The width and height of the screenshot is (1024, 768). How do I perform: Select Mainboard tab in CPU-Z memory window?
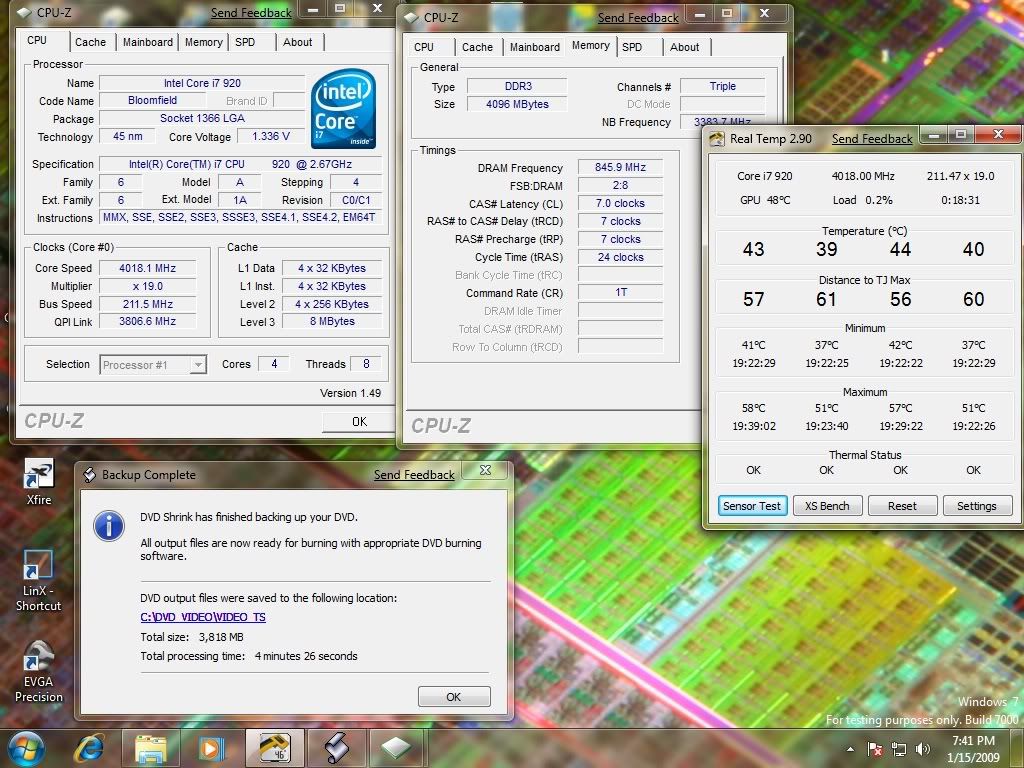coord(535,47)
